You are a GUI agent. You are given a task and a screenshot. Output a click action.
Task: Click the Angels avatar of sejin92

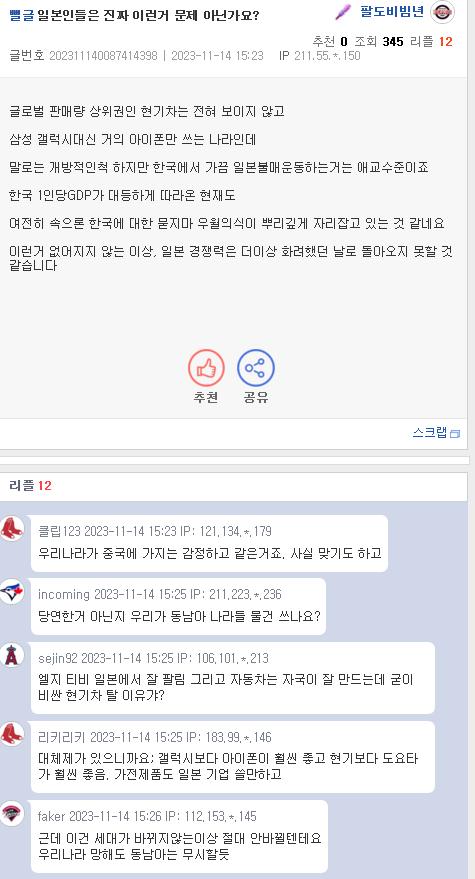pyautogui.click(x=12, y=655)
